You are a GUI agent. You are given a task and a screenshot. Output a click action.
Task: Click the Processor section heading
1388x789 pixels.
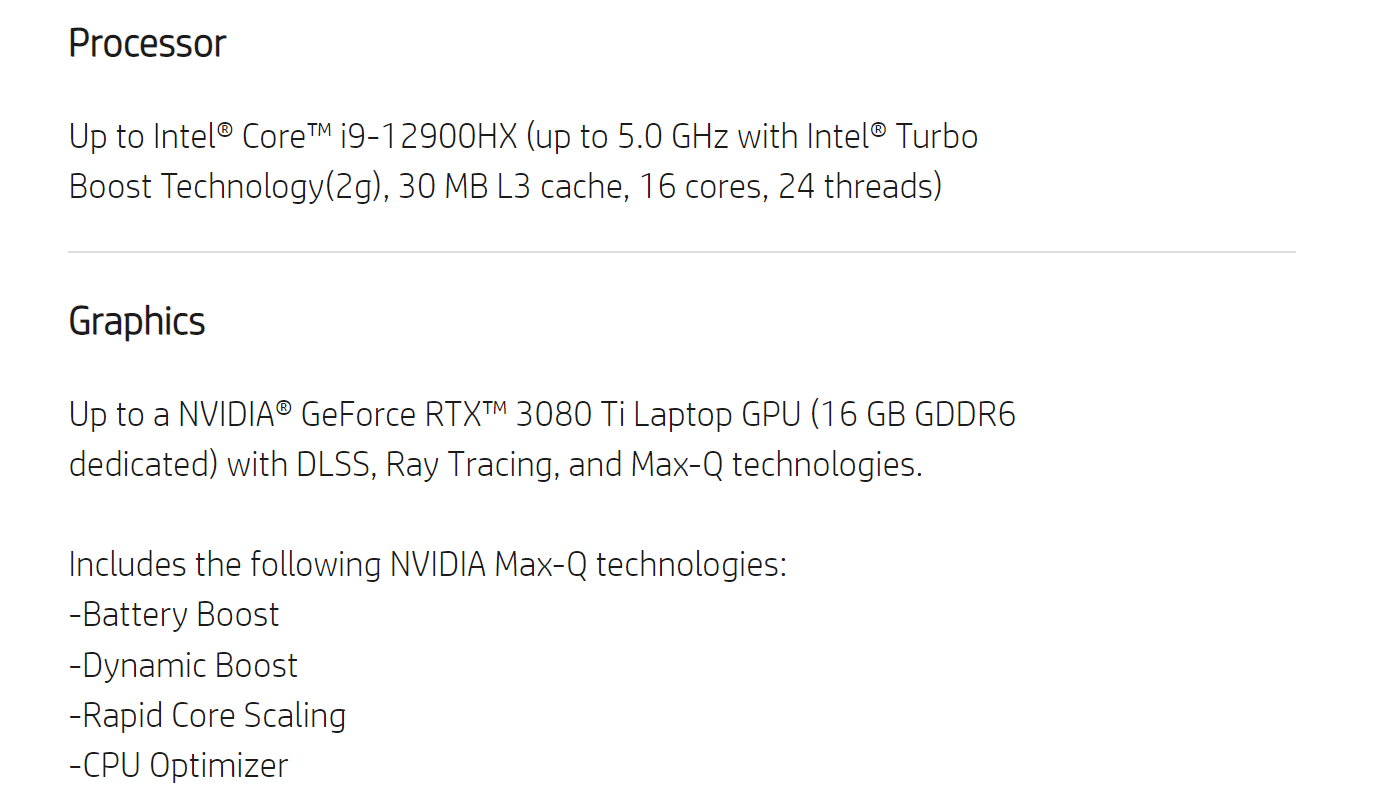tap(147, 44)
